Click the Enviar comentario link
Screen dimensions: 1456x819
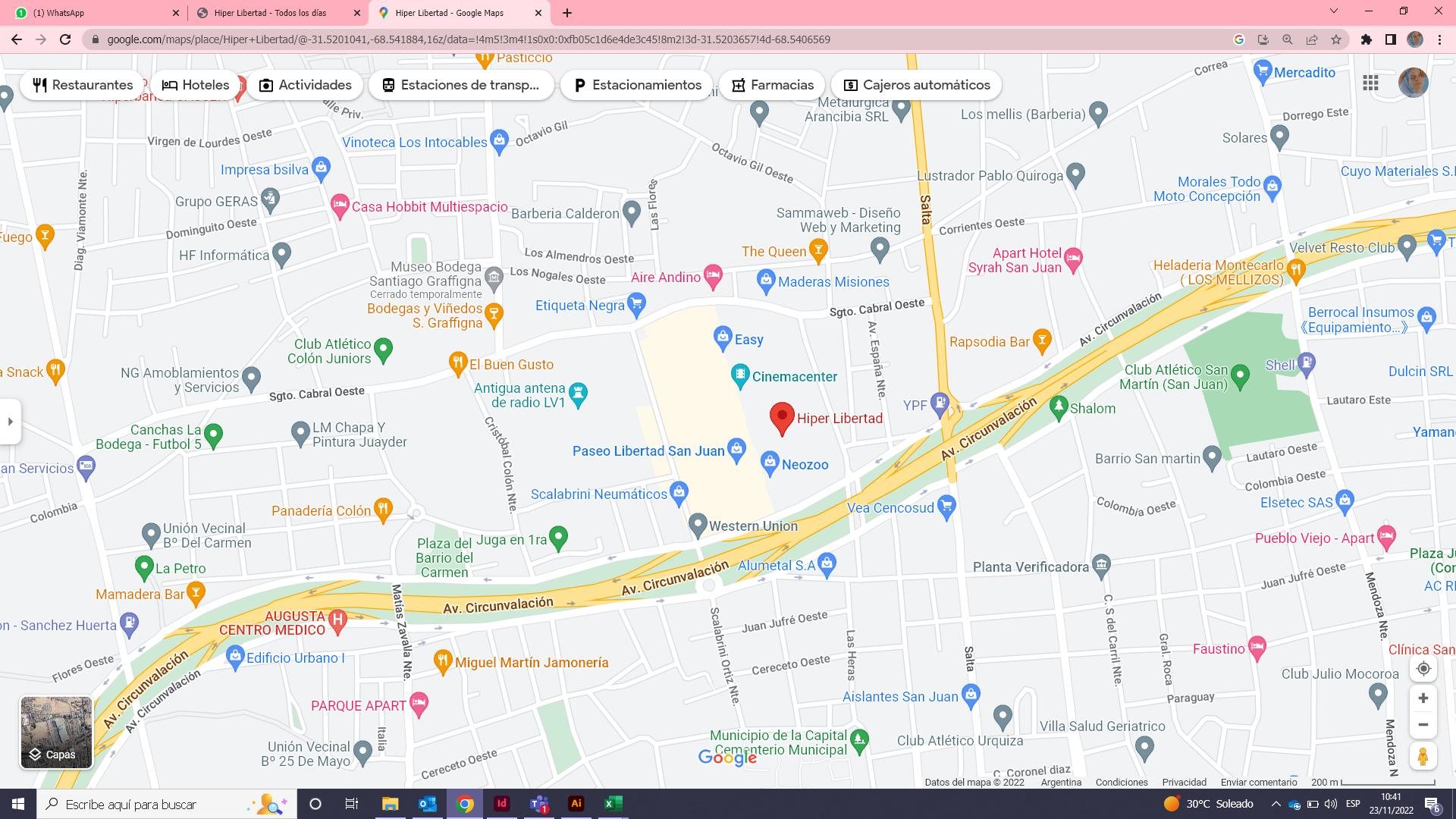[1258, 782]
